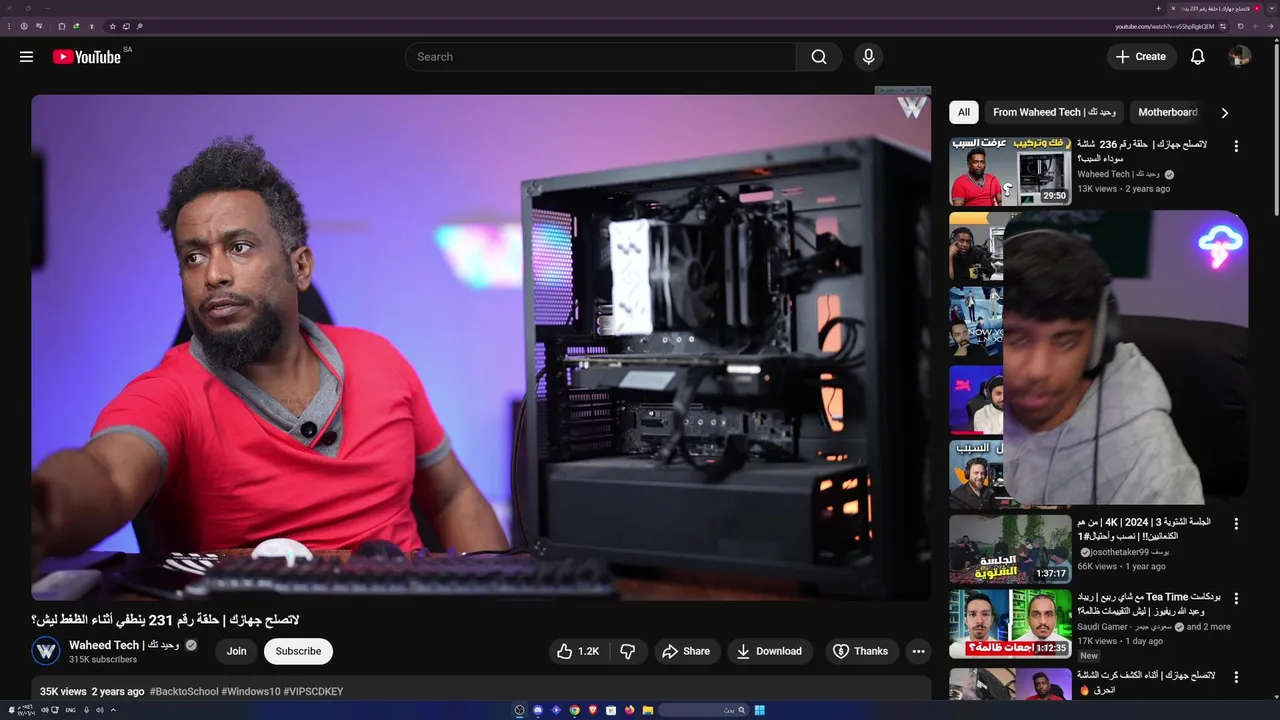Open the Tea Time podcast thumbnail
The height and width of the screenshot is (720, 1280).
tap(1010, 623)
